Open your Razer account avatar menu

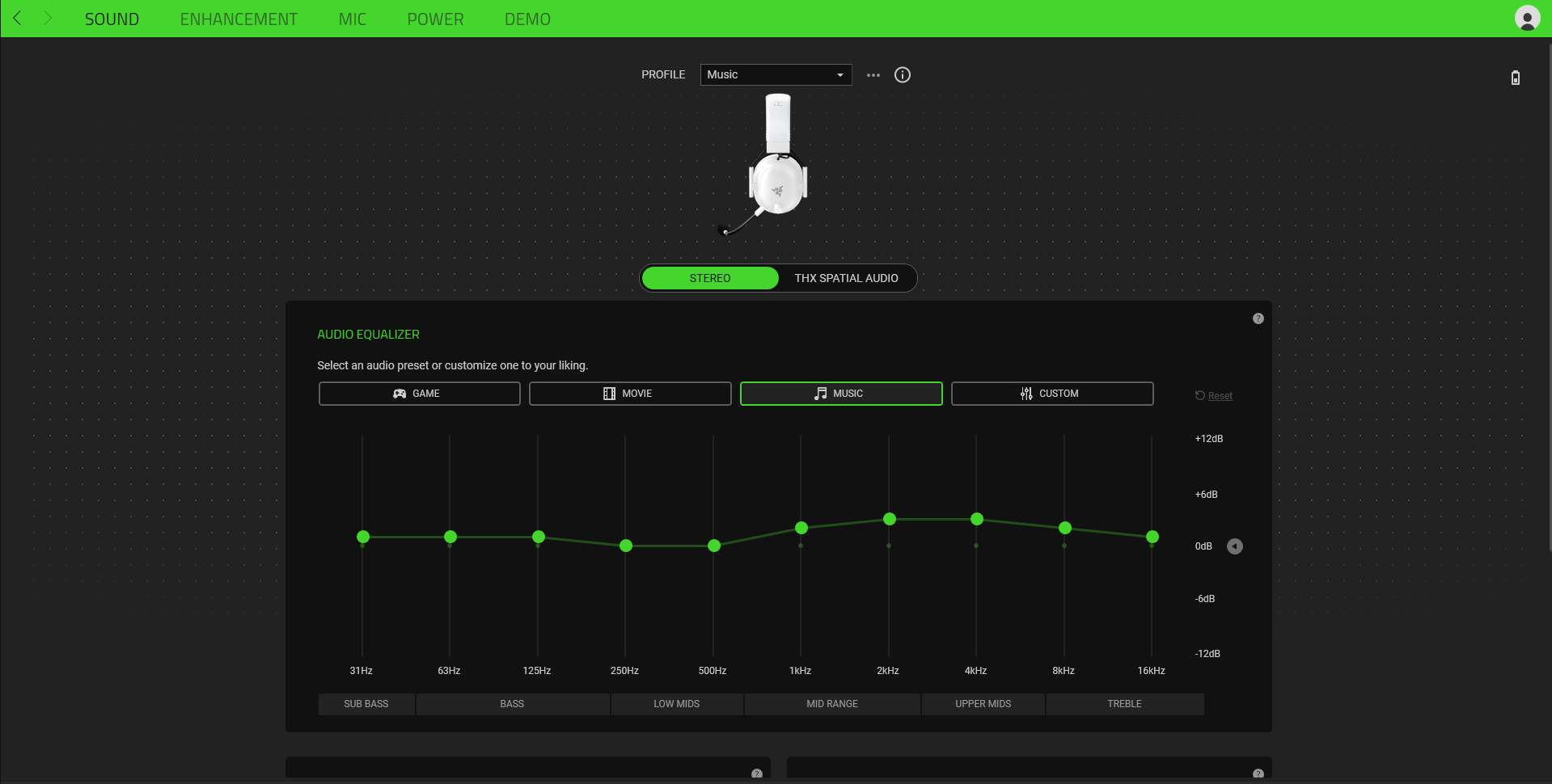pyautogui.click(x=1527, y=18)
